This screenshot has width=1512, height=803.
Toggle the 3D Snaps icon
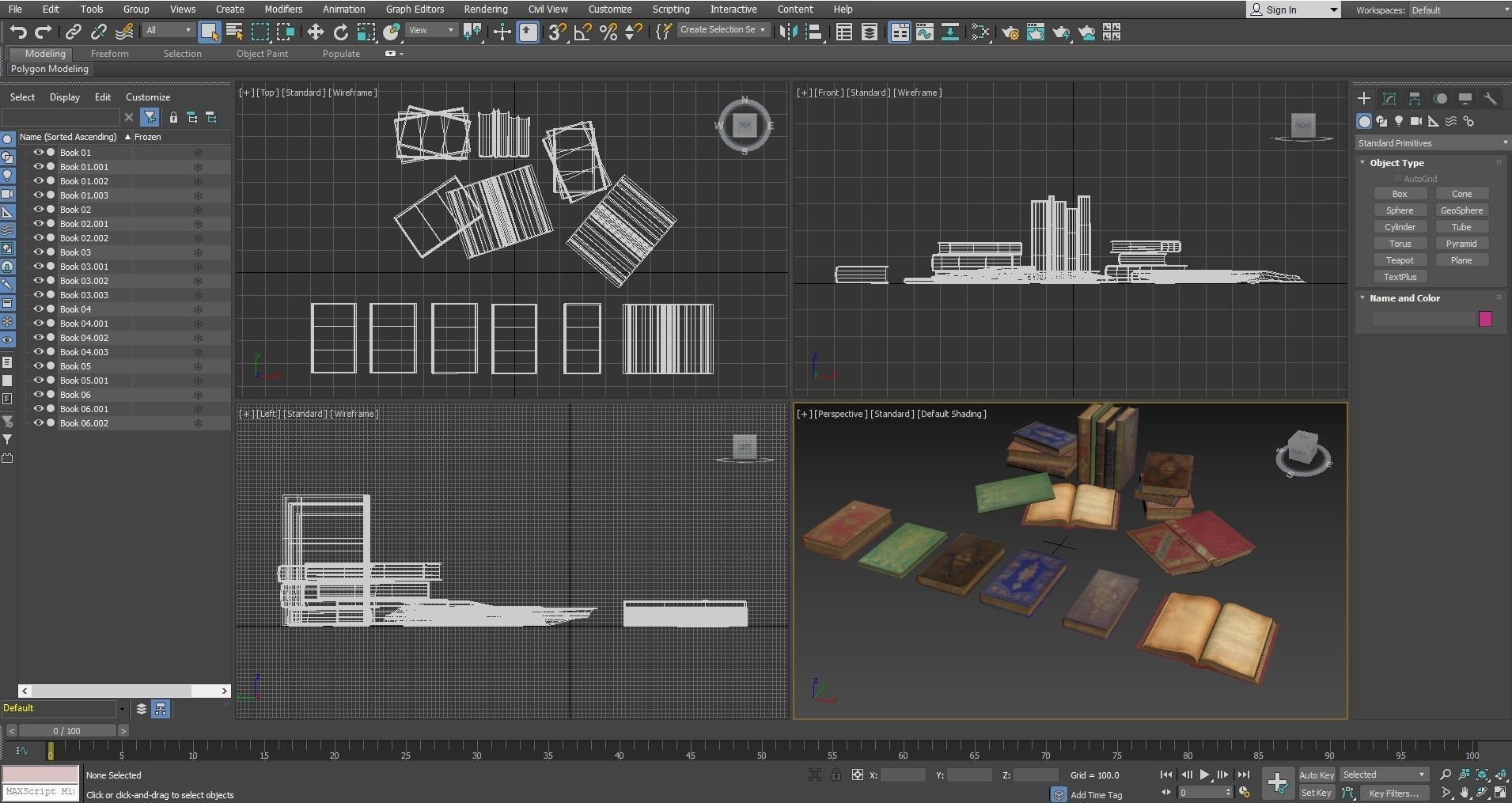(557, 32)
